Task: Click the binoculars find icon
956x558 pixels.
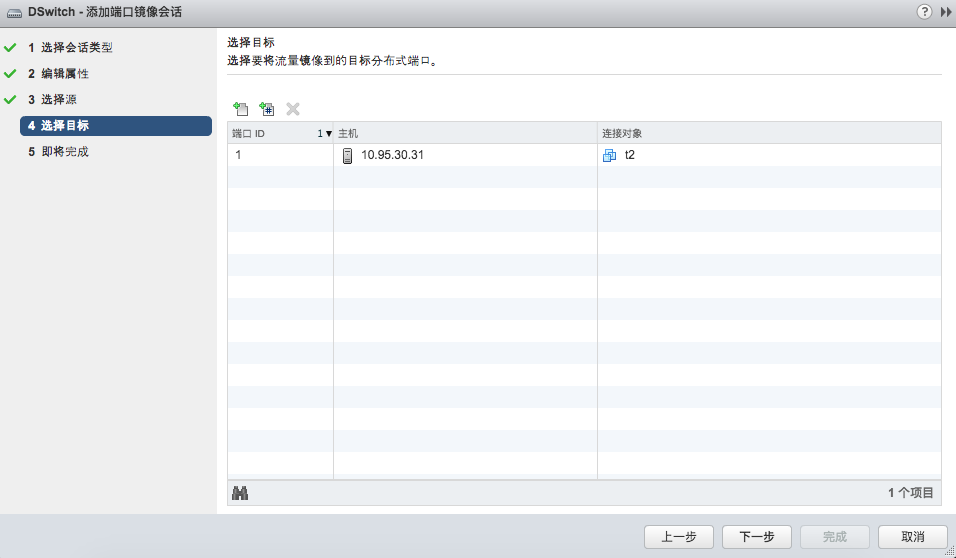Action: [x=240, y=493]
